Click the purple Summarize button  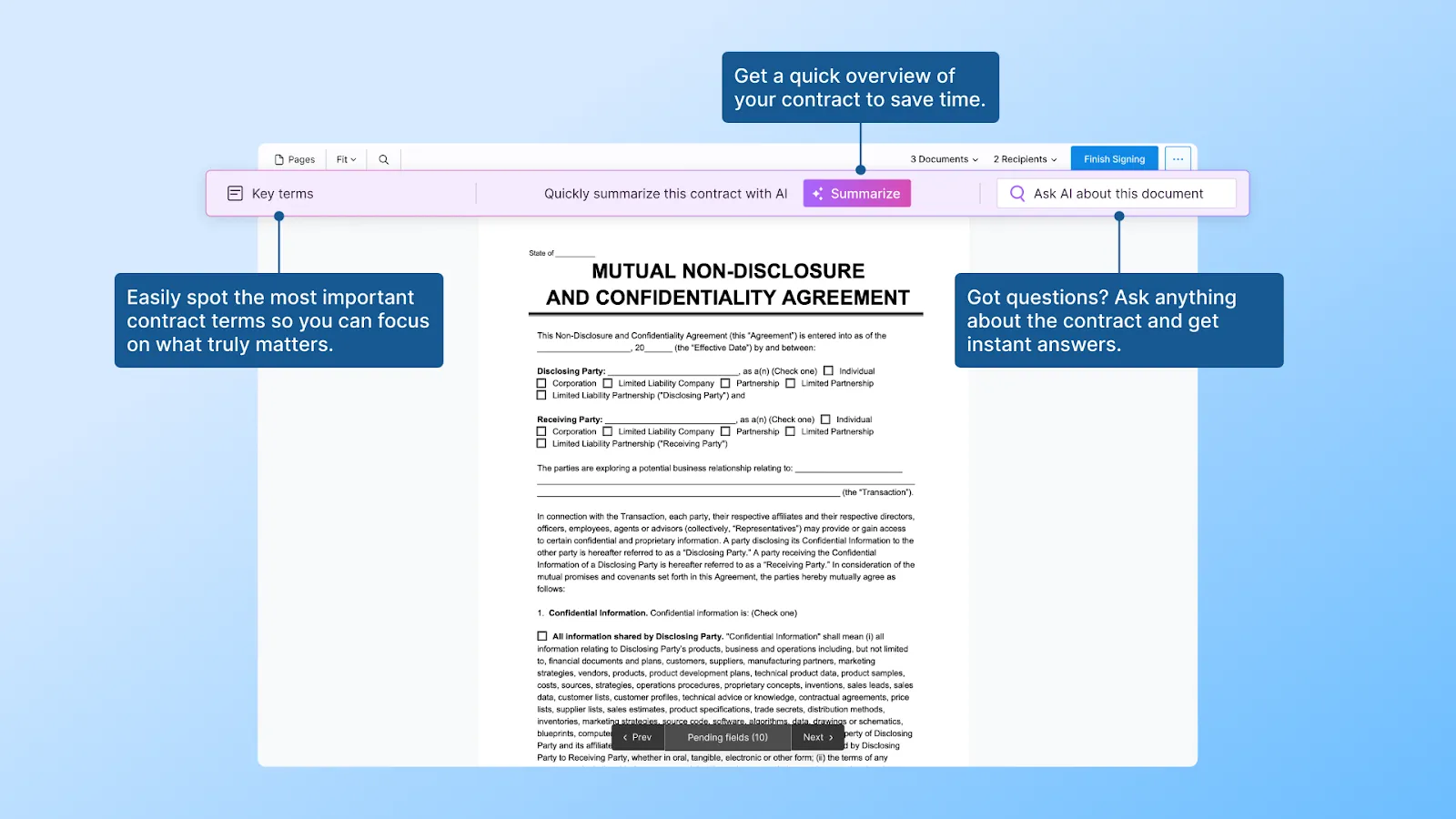(x=856, y=194)
